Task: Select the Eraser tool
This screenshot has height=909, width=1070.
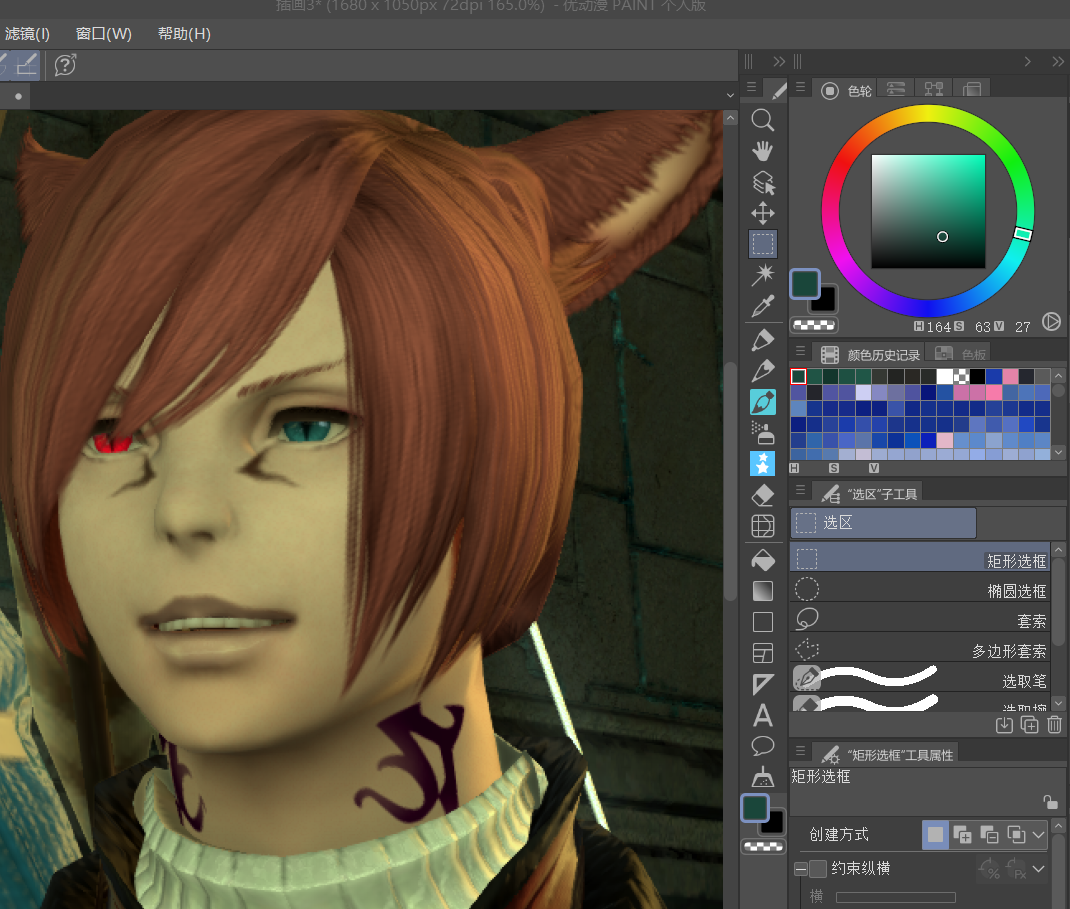Action: click(x=762, y=495)
